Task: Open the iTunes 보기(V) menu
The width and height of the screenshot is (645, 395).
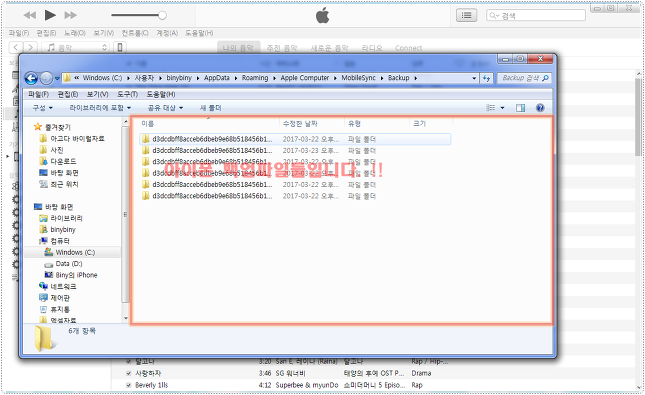Action: (x=104, y=33)
